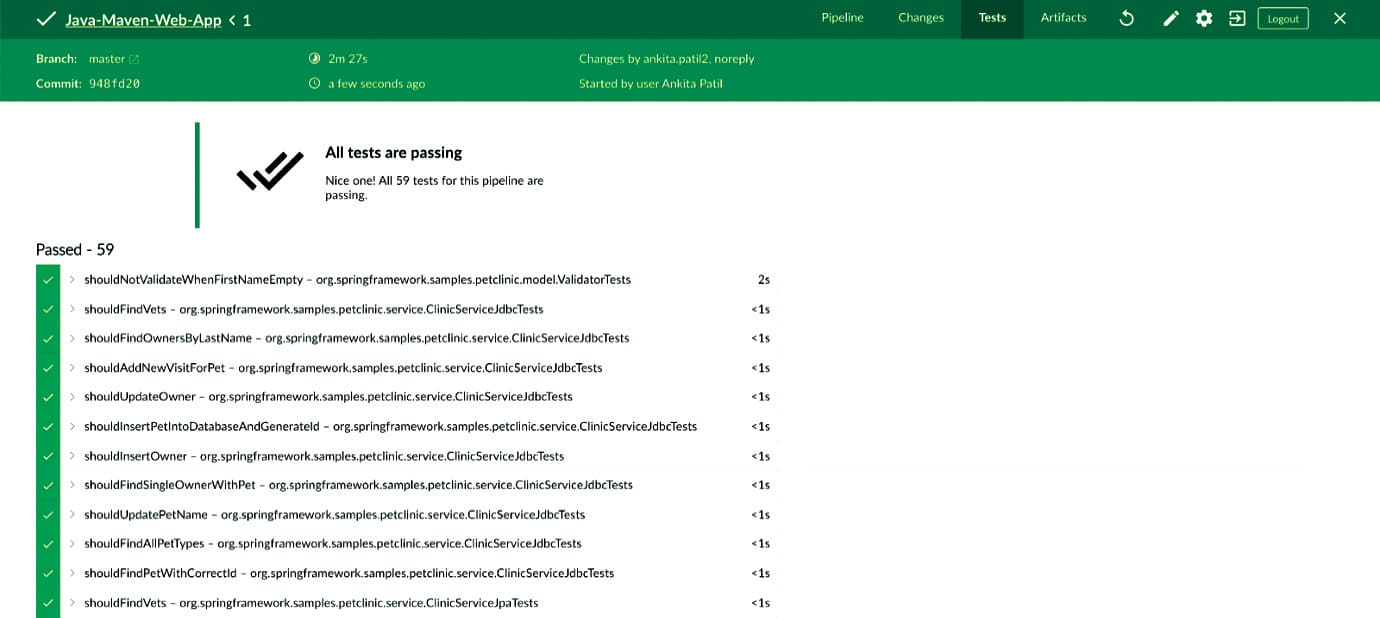The height and width of the screenshot is (618, 1380).
Task: Close the run details with X
Action: 1340,18
